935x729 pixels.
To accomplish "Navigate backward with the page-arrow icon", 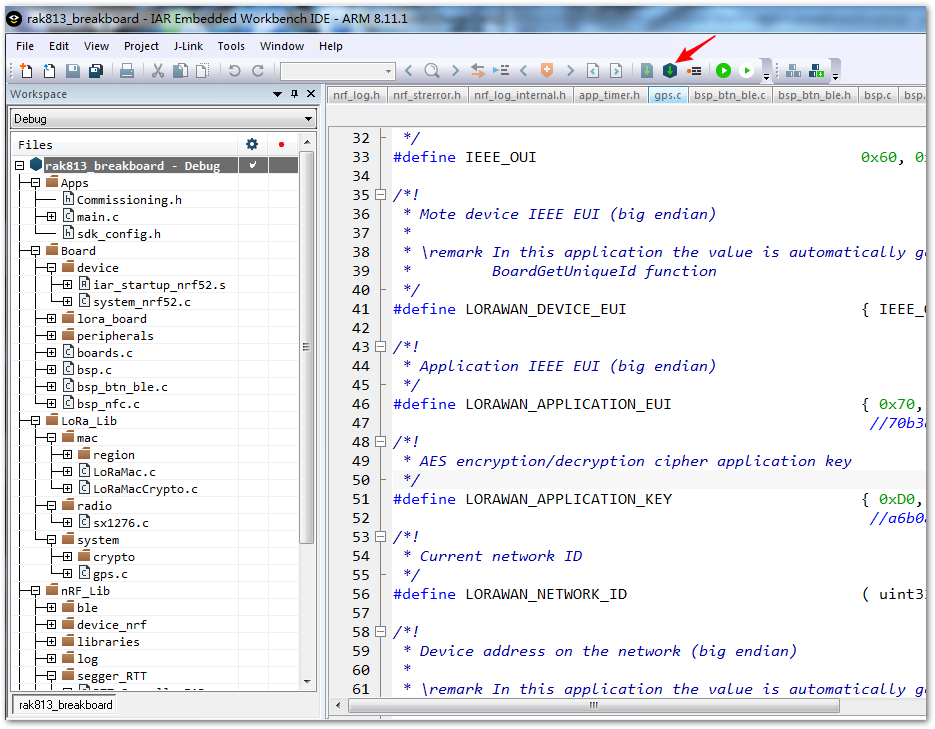I will point(593,71).
